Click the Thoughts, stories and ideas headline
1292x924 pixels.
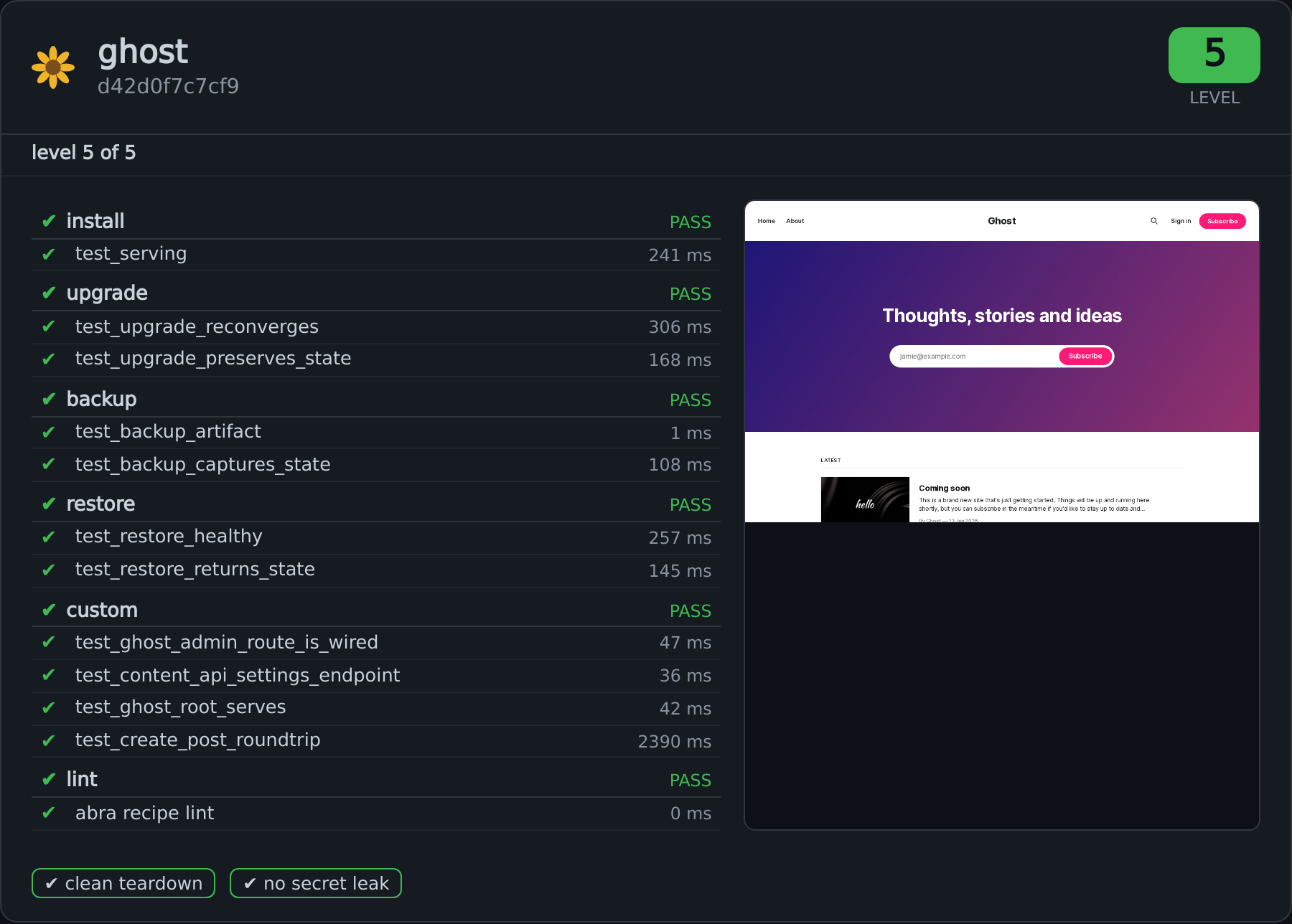pos(1002,316)
